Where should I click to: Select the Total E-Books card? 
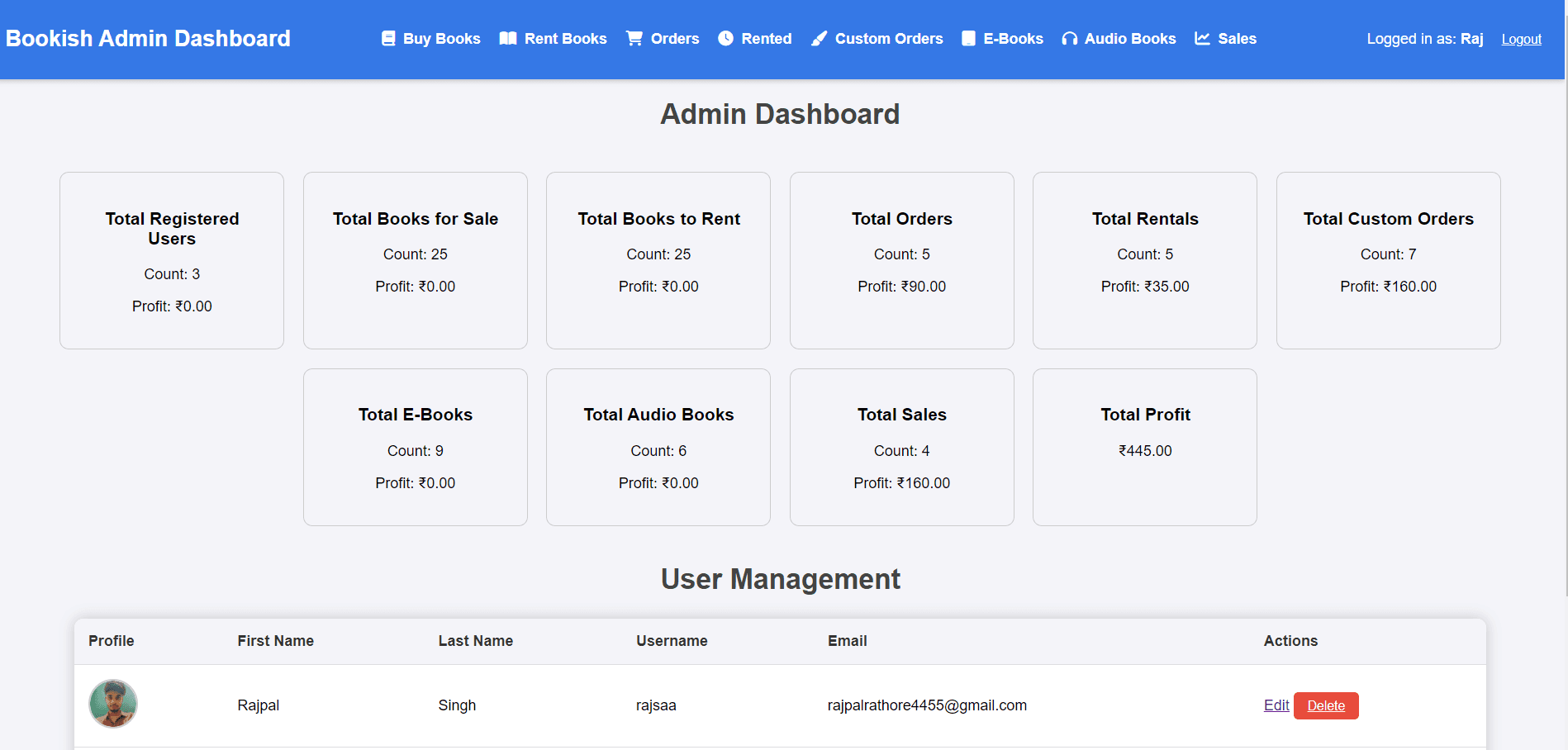(416, 447)
